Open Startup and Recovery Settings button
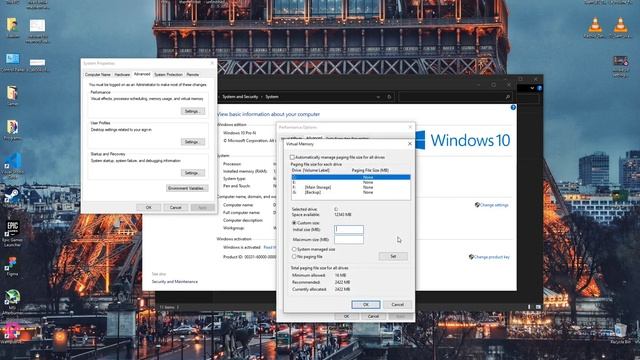 [193, 173]
